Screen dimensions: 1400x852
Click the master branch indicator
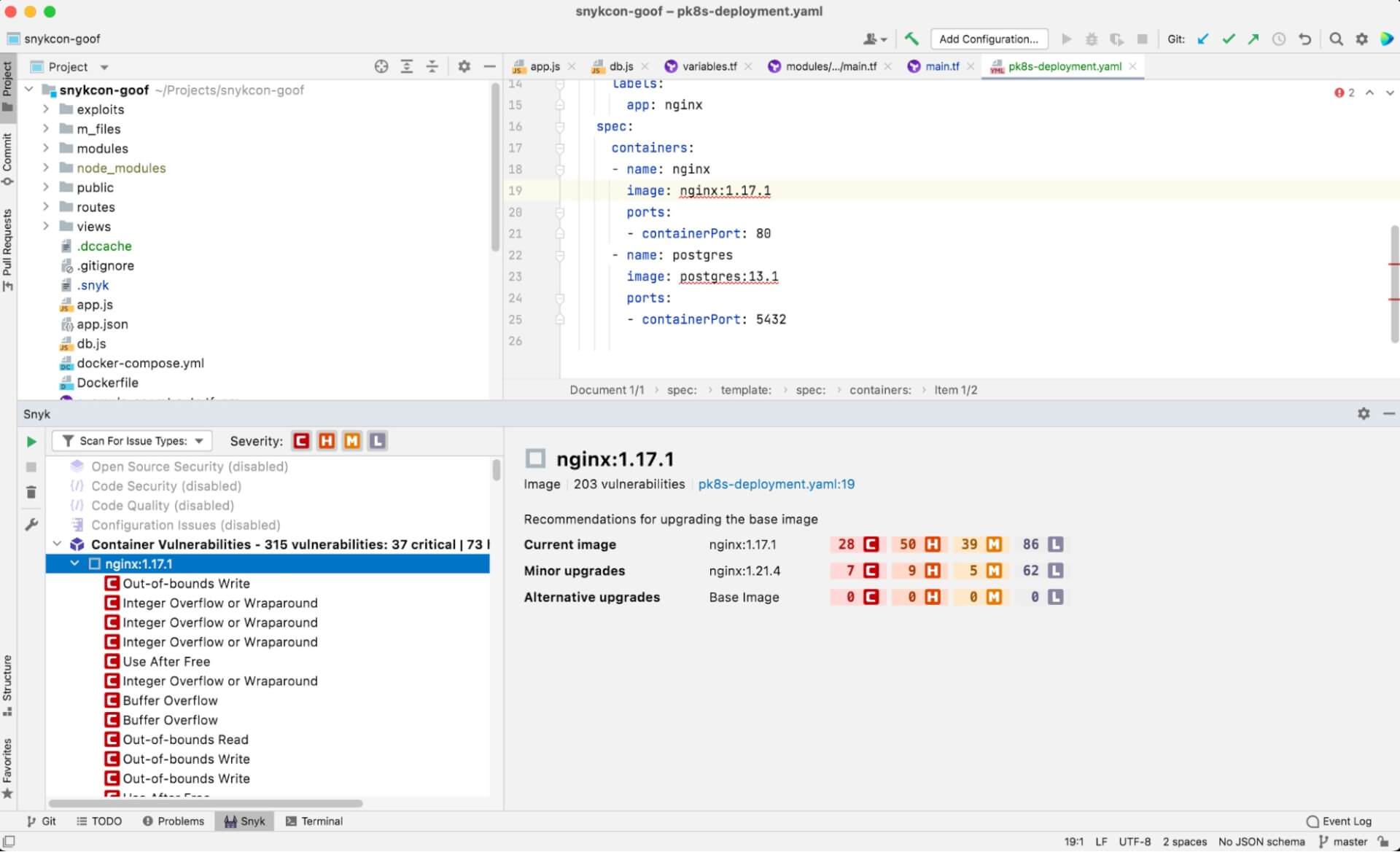1343,843
